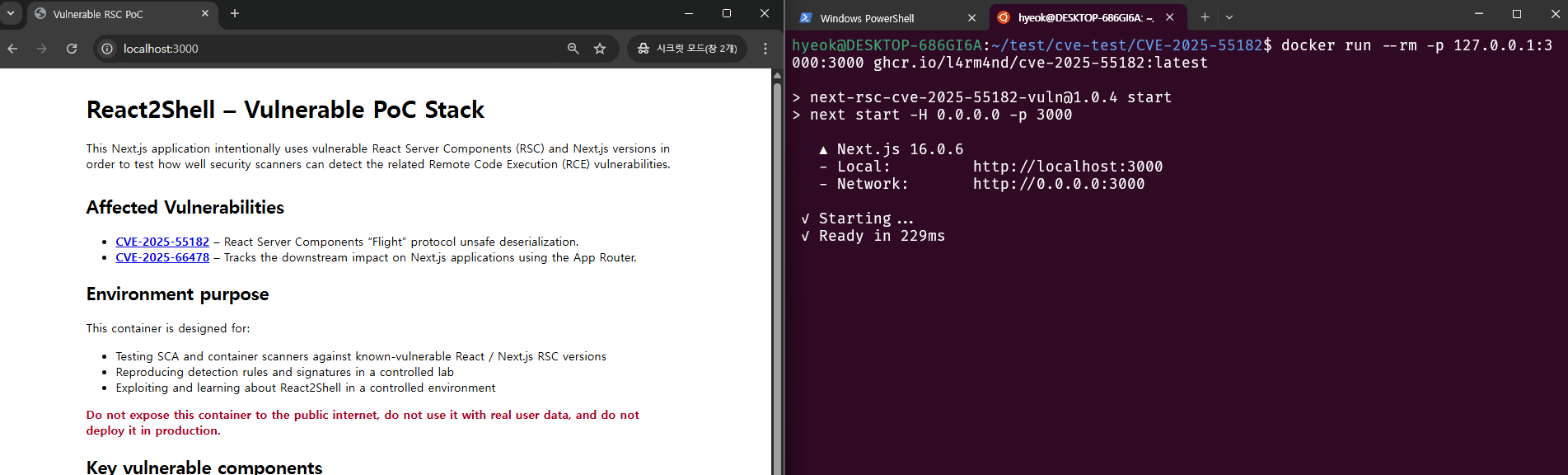Click 'This container is designed for:' text
The height and width of the screenshot is (475, 1568).
click(168, 328)
